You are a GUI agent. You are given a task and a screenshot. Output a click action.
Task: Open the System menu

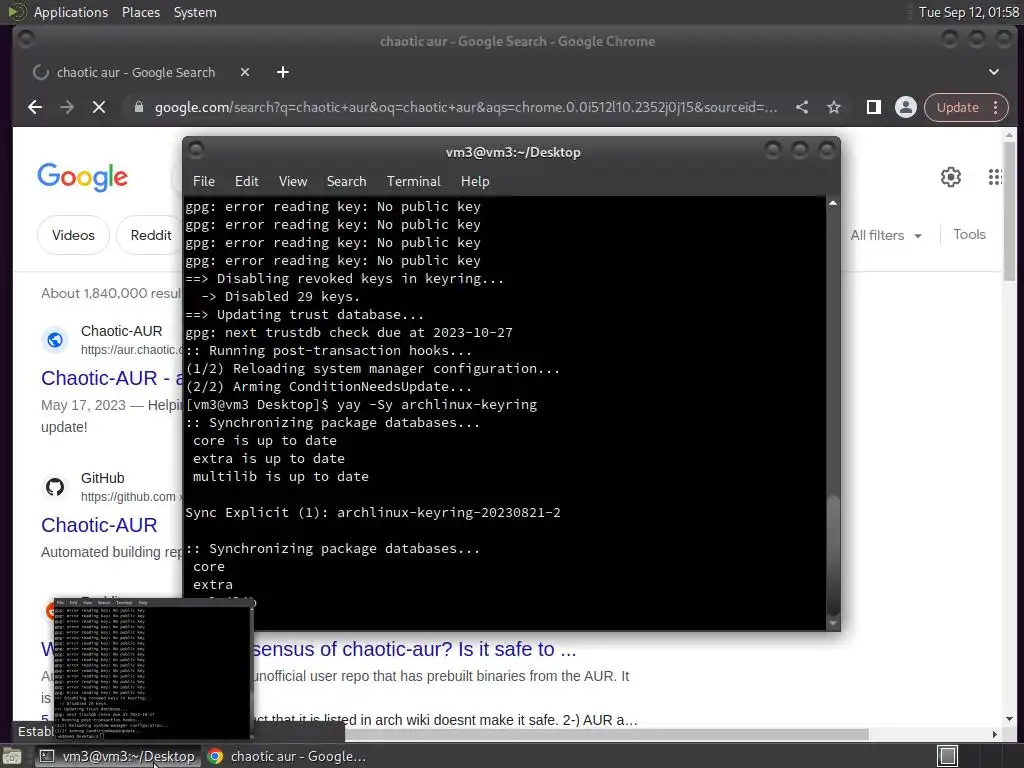point(195,12)
